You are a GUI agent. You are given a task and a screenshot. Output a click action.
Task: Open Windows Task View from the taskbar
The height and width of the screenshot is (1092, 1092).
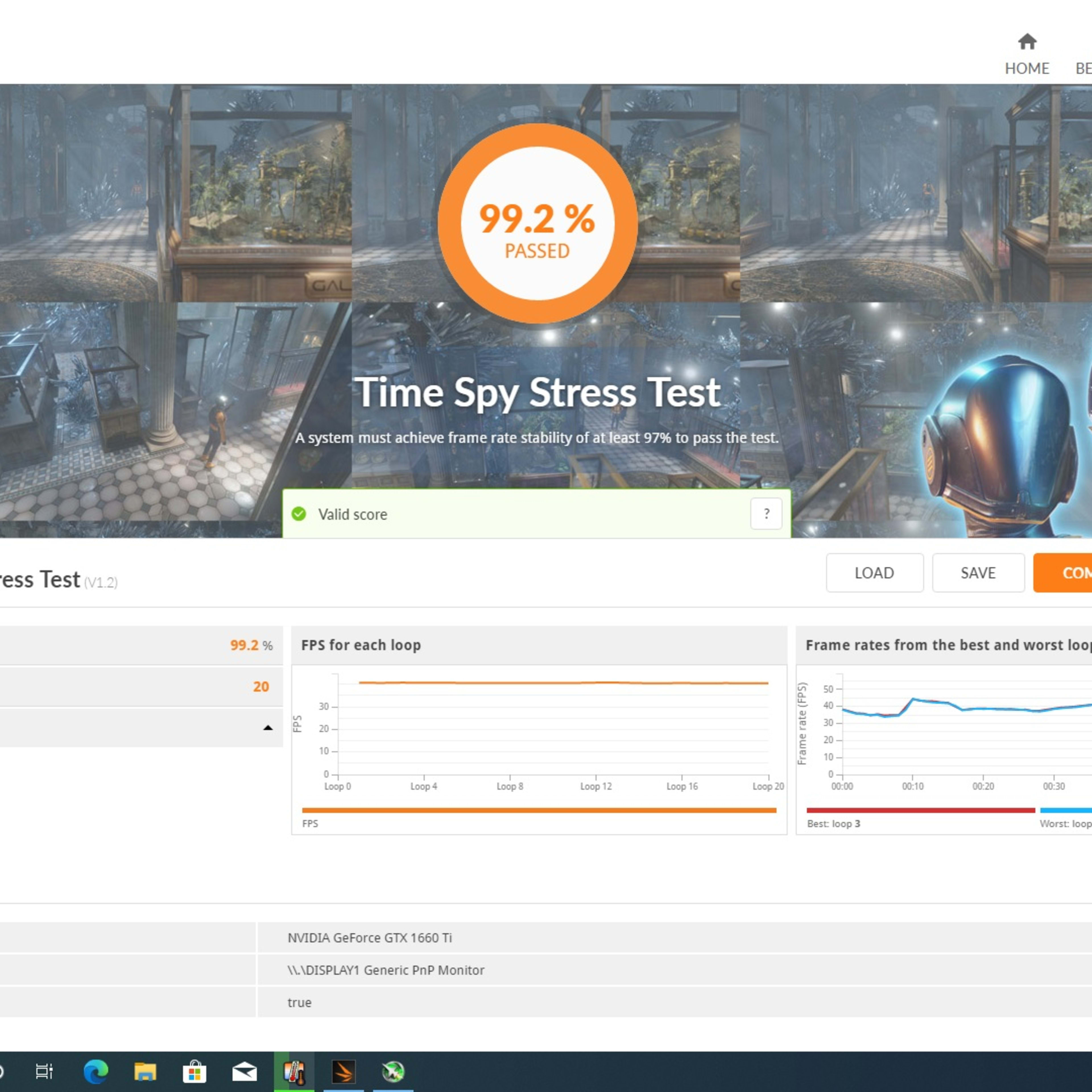coord(44,1071)
